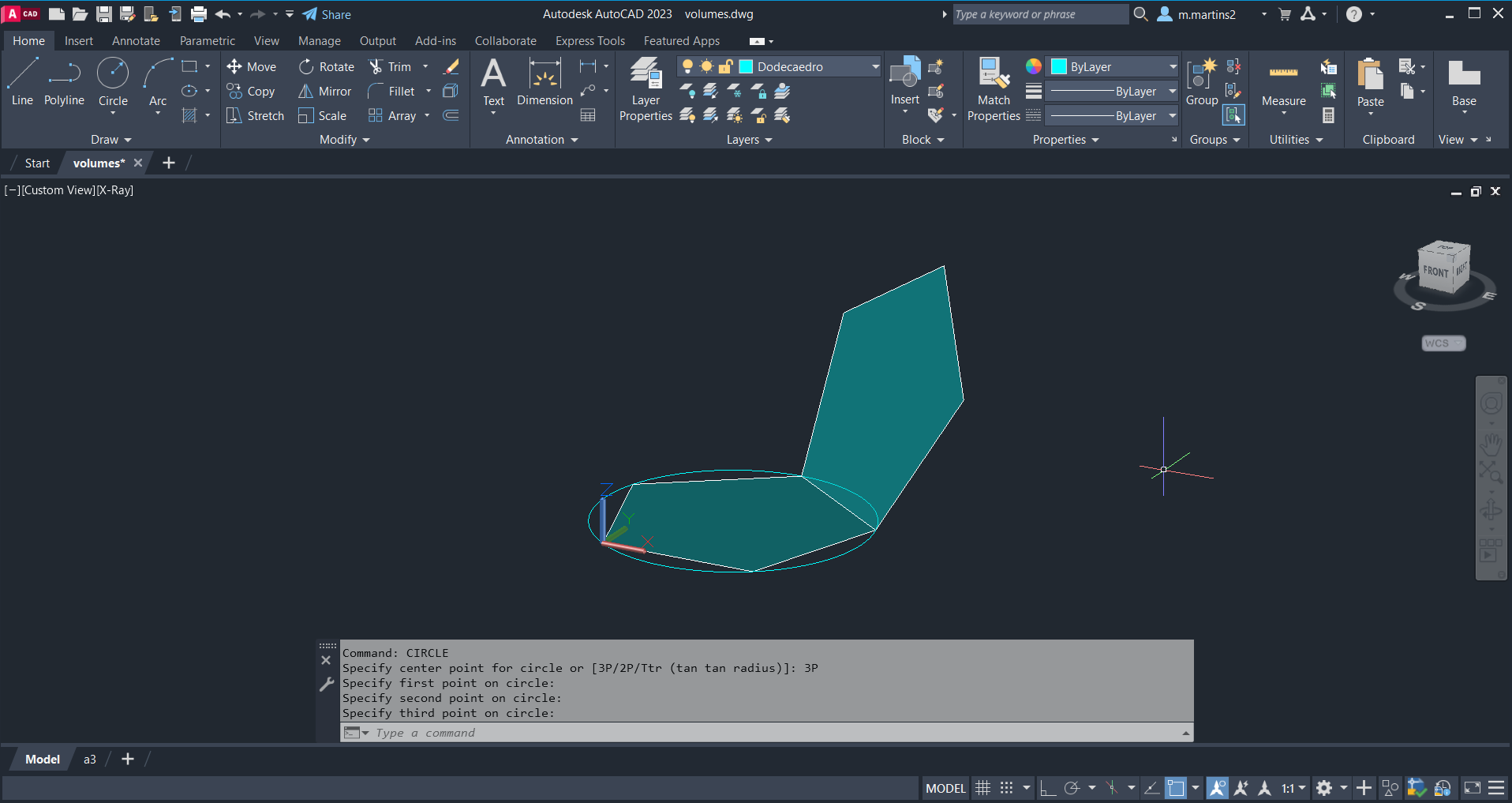Toggle the drawing grid display

click(x=982, y=788)
